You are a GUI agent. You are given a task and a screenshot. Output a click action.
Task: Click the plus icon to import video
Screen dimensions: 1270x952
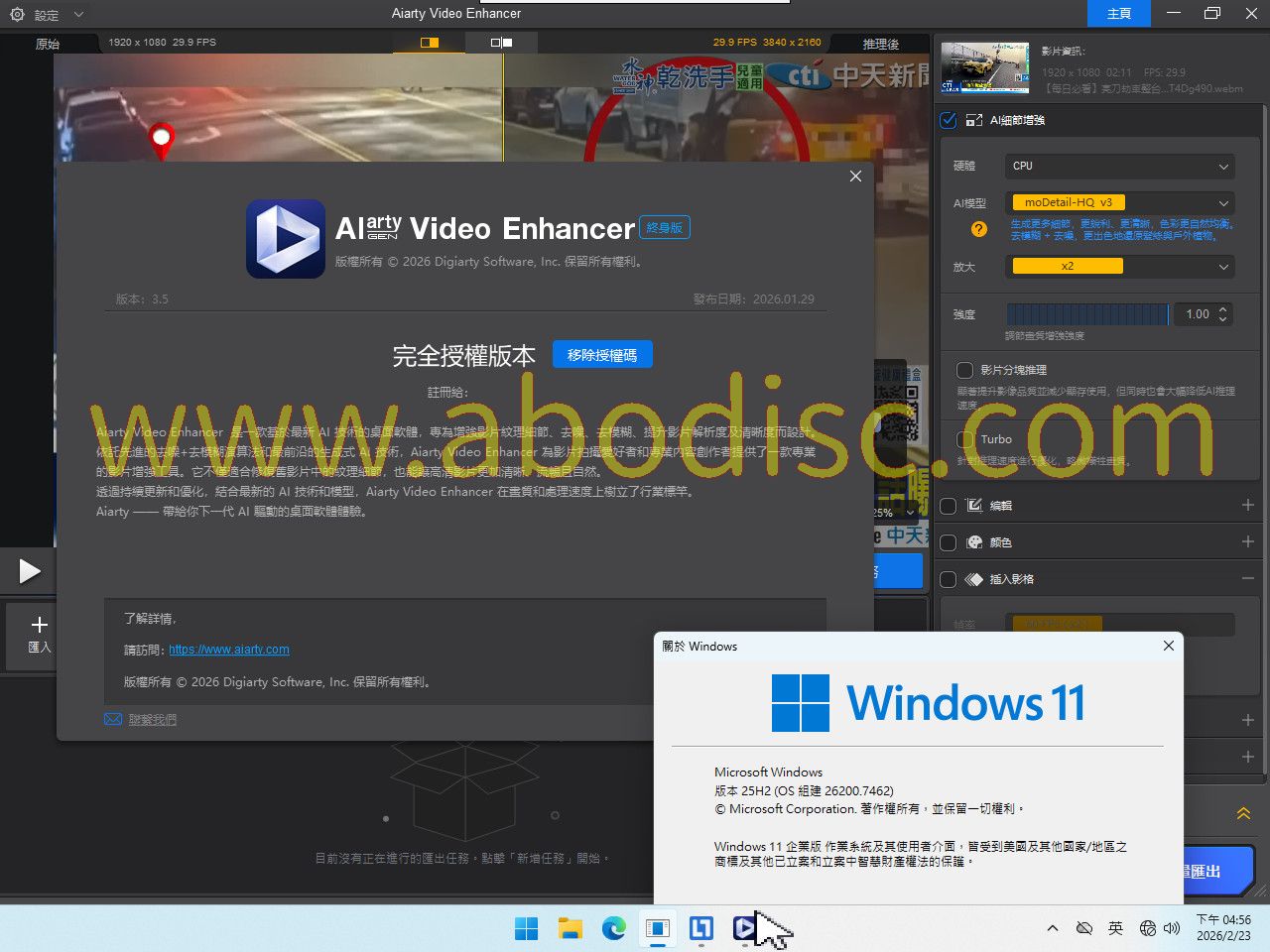point(39,625)
